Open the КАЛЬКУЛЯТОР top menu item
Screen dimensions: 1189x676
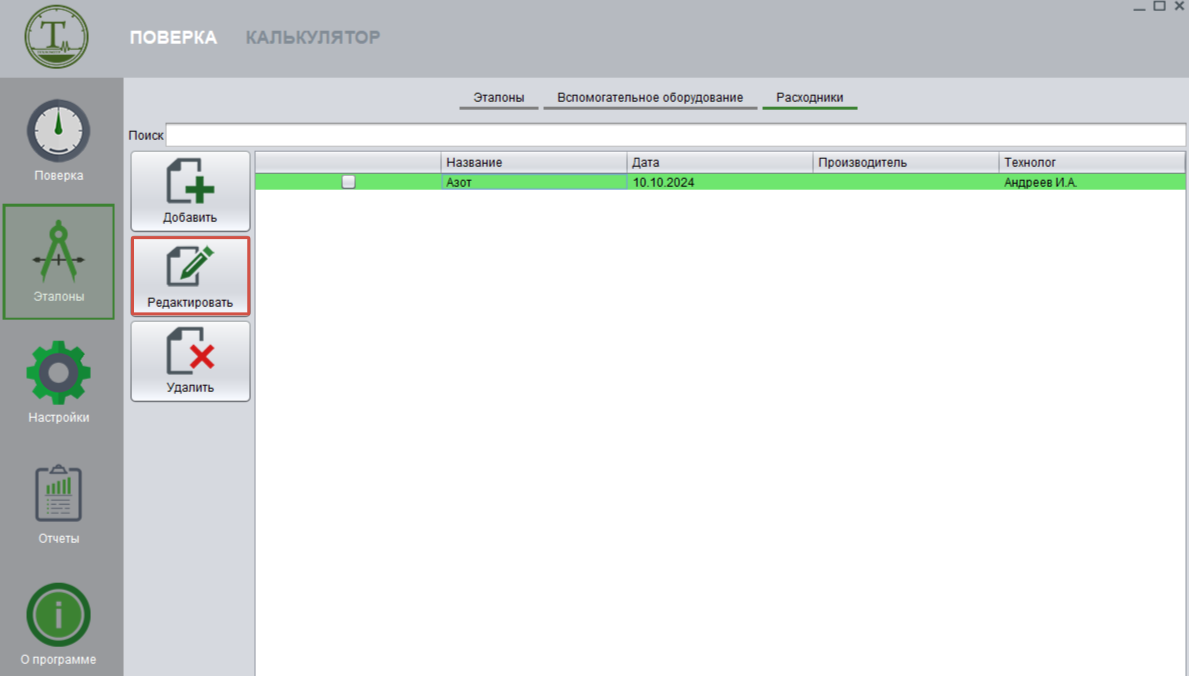[313, 37]
